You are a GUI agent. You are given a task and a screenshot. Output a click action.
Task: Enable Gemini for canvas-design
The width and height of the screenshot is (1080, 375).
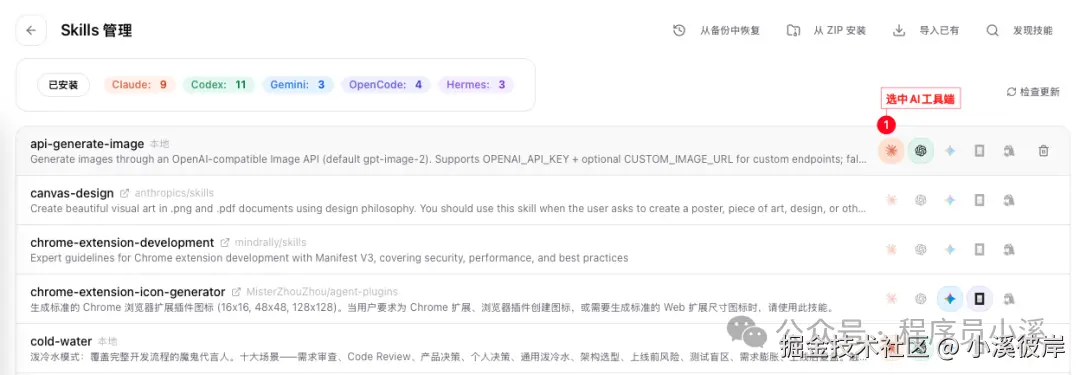tap(950, 200)
